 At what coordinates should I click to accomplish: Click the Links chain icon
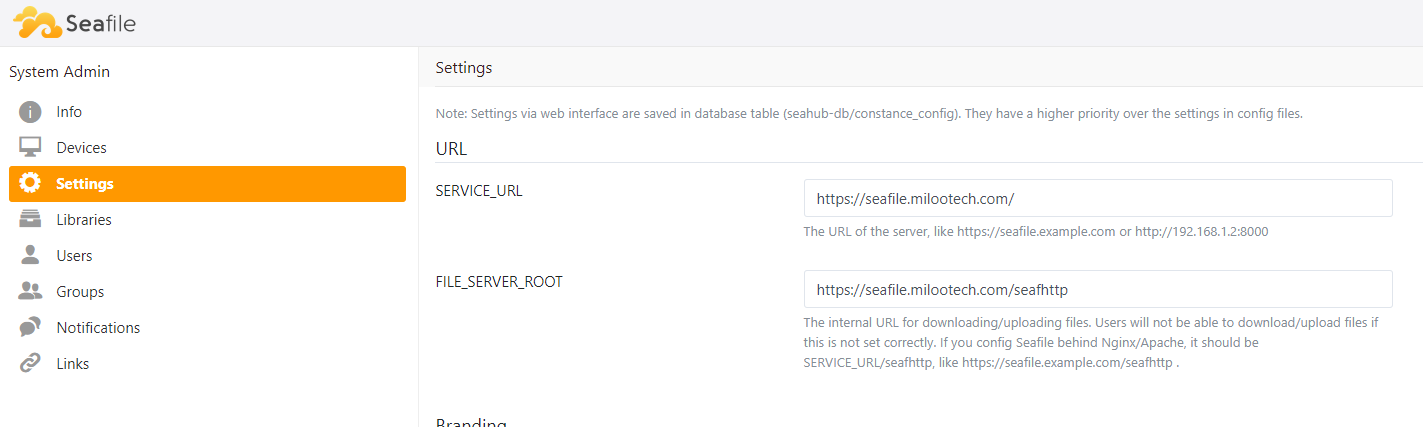(30, 364)
